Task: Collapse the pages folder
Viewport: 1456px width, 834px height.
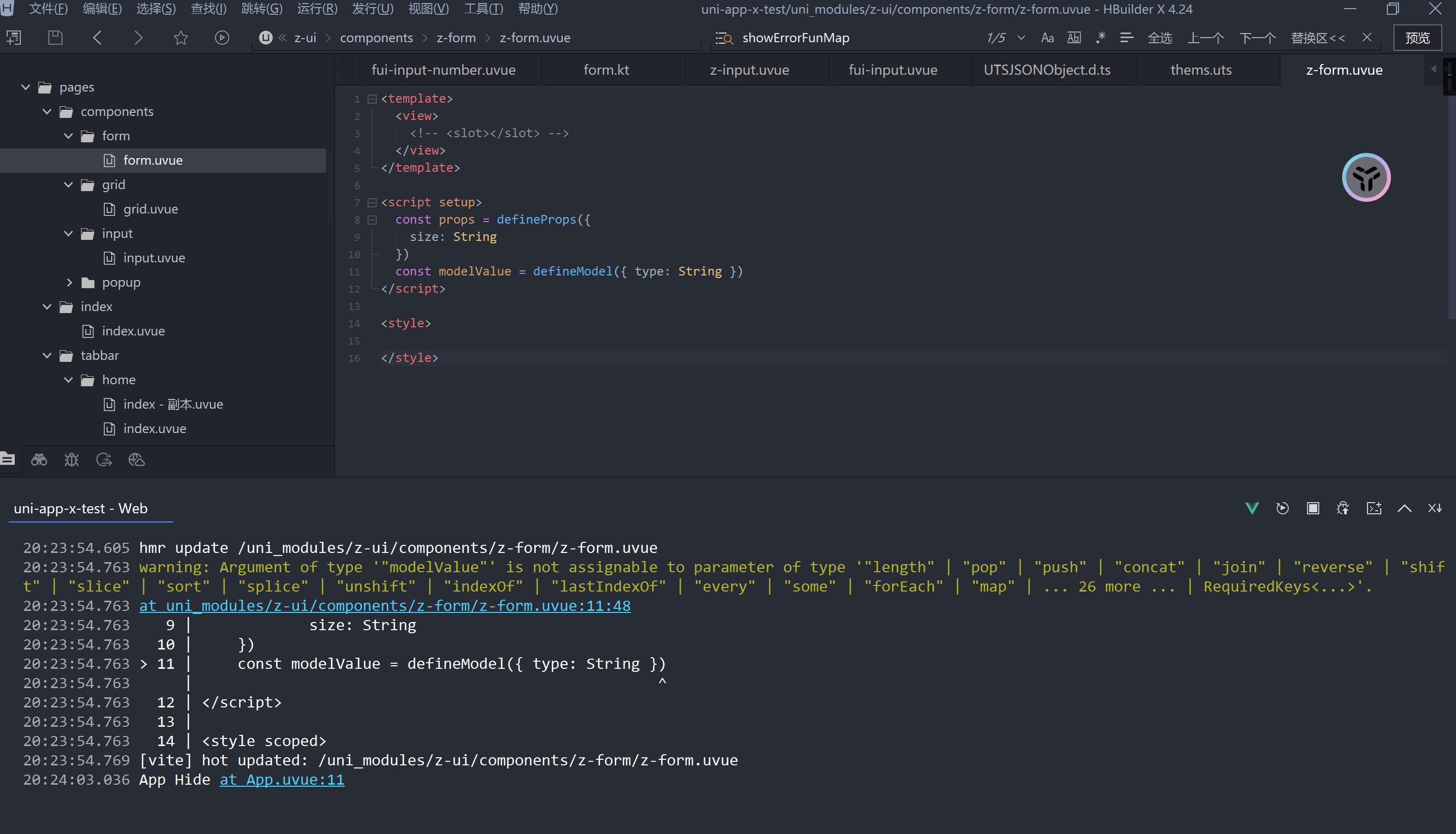Action: 26,87
